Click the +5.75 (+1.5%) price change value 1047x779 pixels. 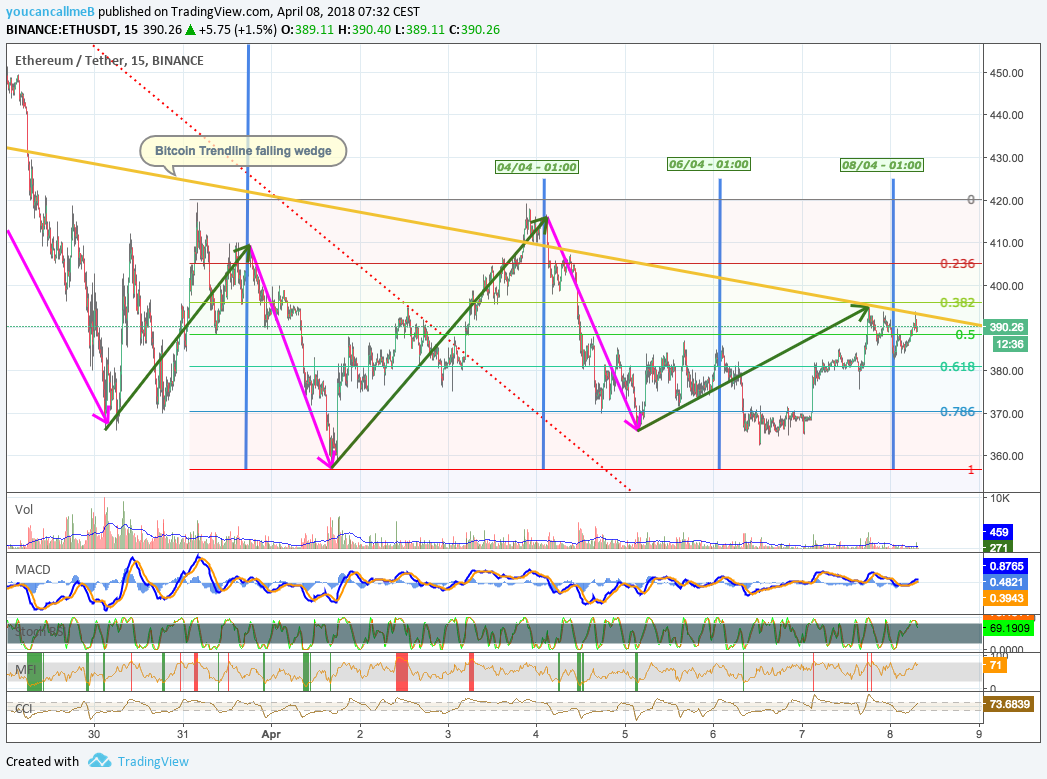(237, 29)
